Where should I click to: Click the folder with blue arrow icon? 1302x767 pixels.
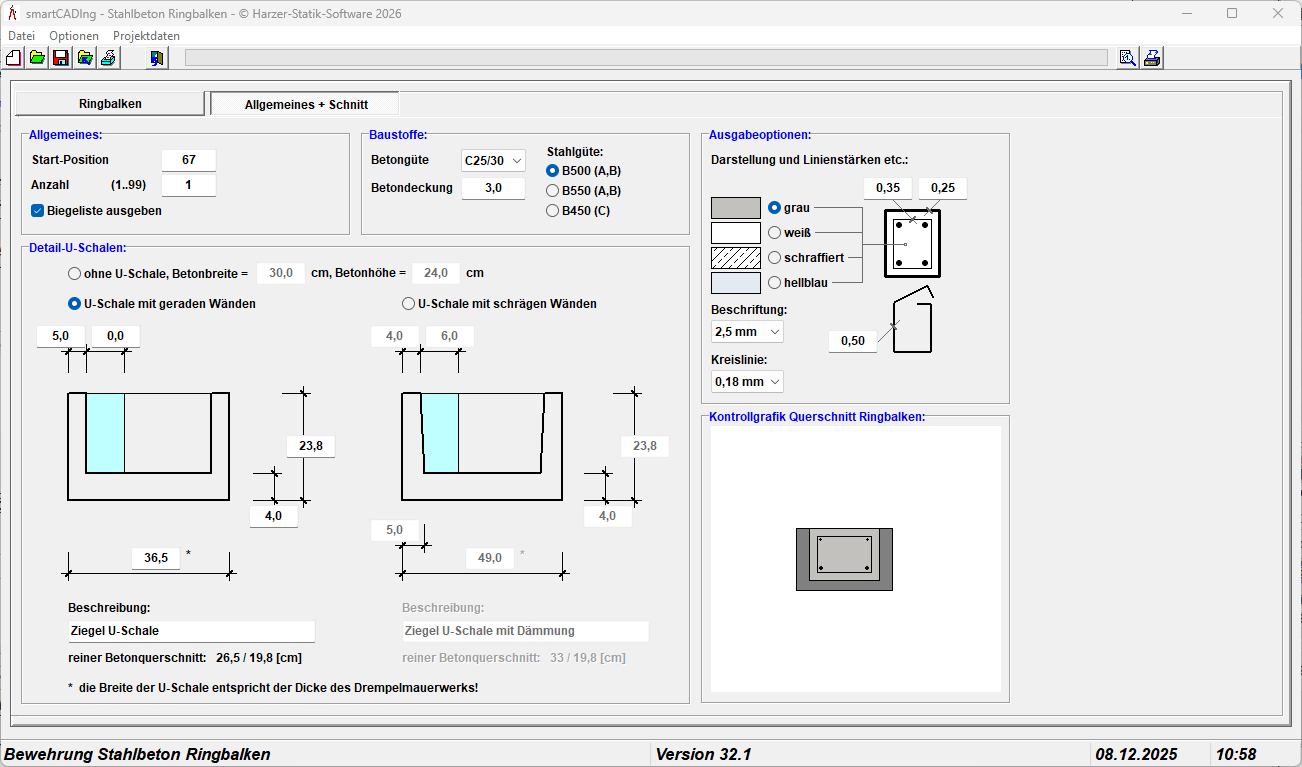pos(85,58)
